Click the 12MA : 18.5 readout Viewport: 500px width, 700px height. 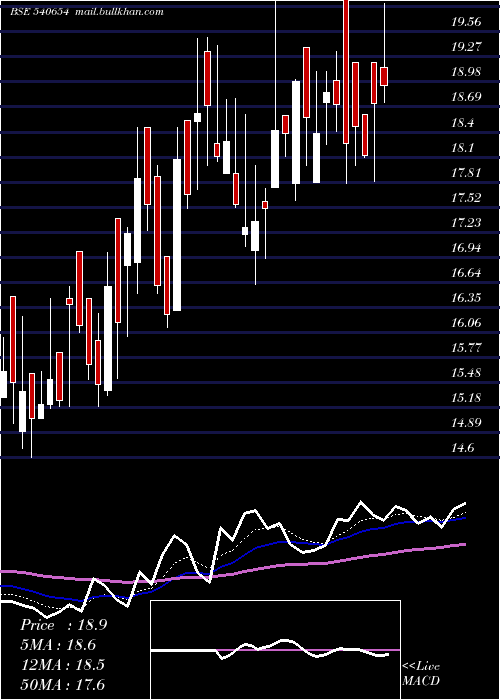pyautogui.click(x=62, y=665)
